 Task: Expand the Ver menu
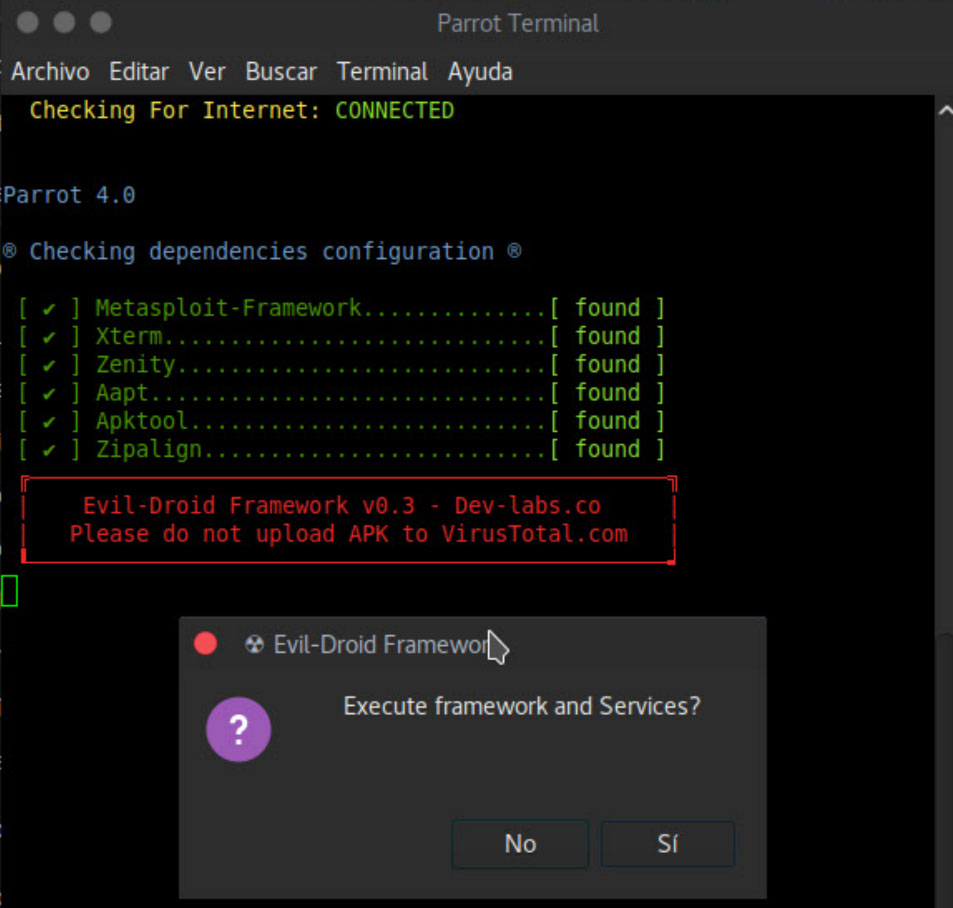207,72
